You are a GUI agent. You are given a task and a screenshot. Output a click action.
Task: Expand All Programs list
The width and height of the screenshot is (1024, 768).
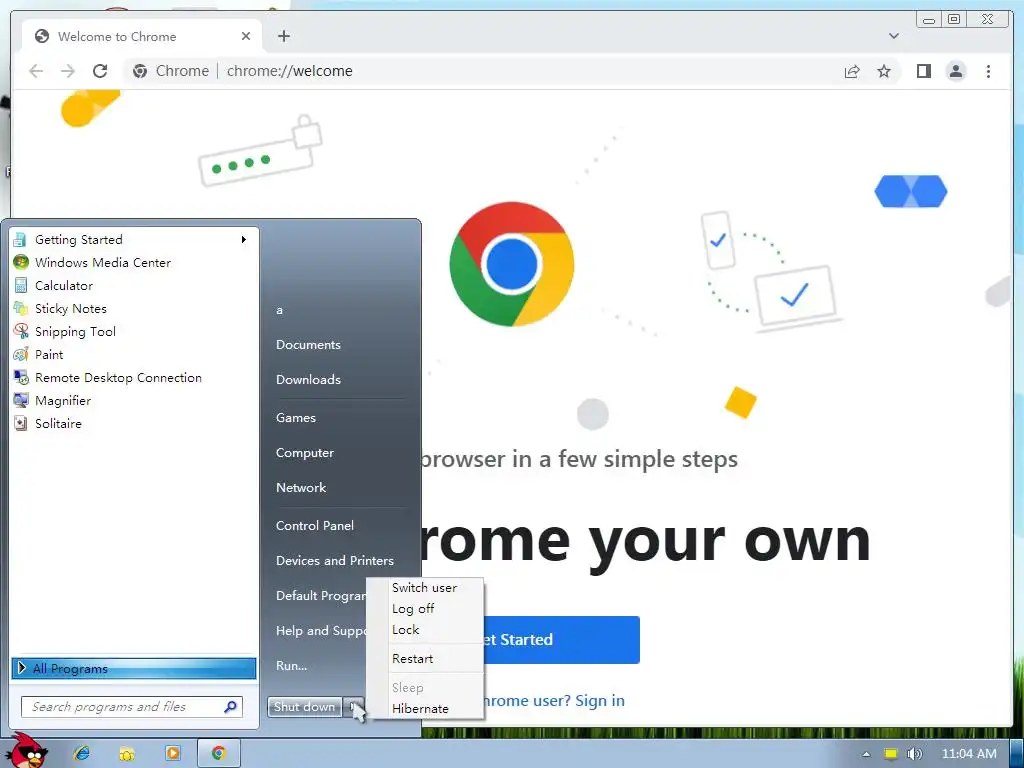click(x=134, y=668)
